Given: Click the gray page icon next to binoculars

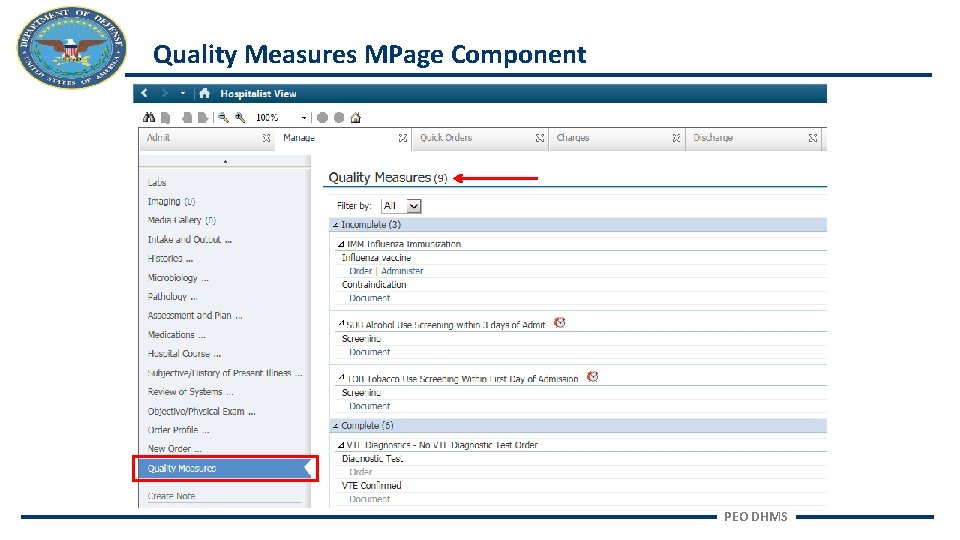Looking at the screenshot, I should (x=165, y=118).
